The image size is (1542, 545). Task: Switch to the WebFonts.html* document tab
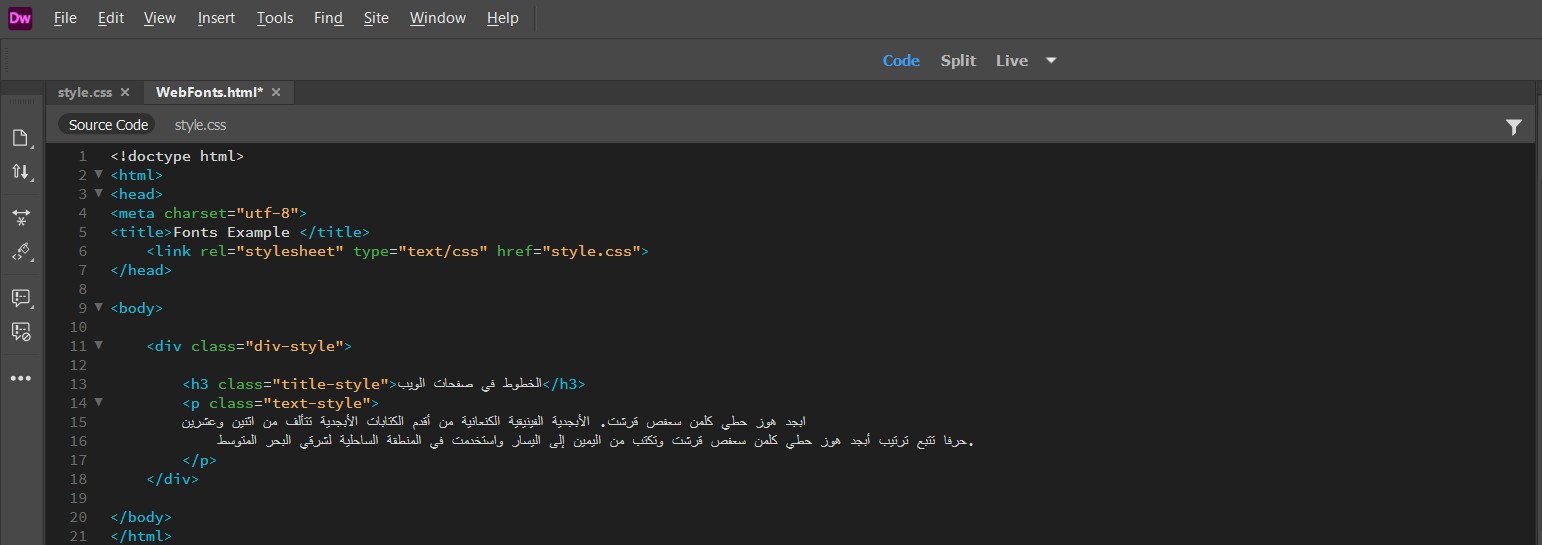(x=210, y=92)
